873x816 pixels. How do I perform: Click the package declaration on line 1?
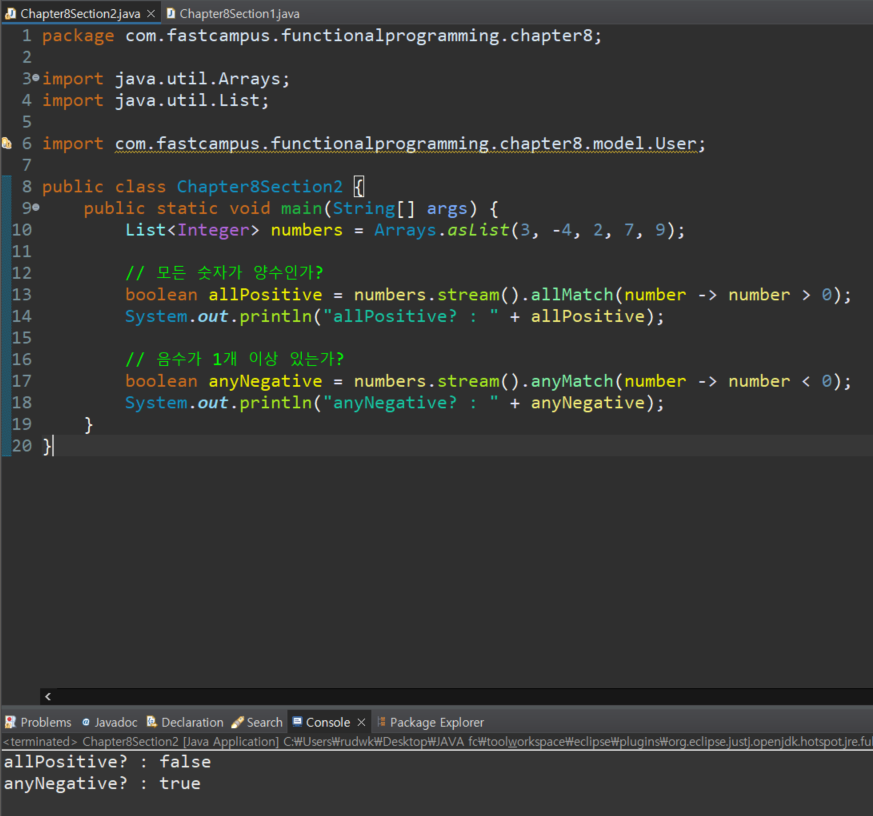point(322,36)
